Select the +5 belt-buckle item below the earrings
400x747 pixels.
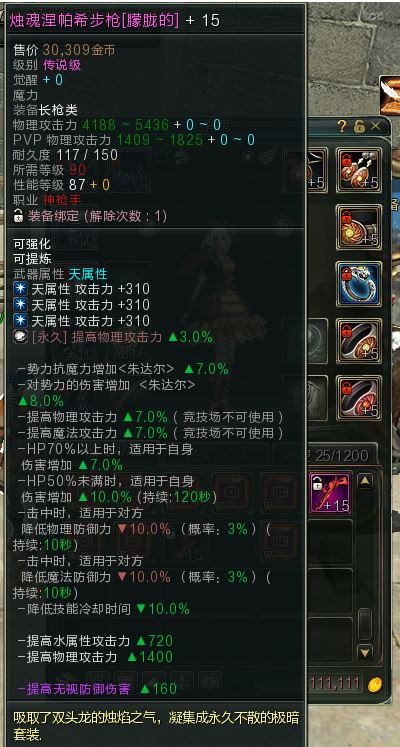[x=359, y=227]
